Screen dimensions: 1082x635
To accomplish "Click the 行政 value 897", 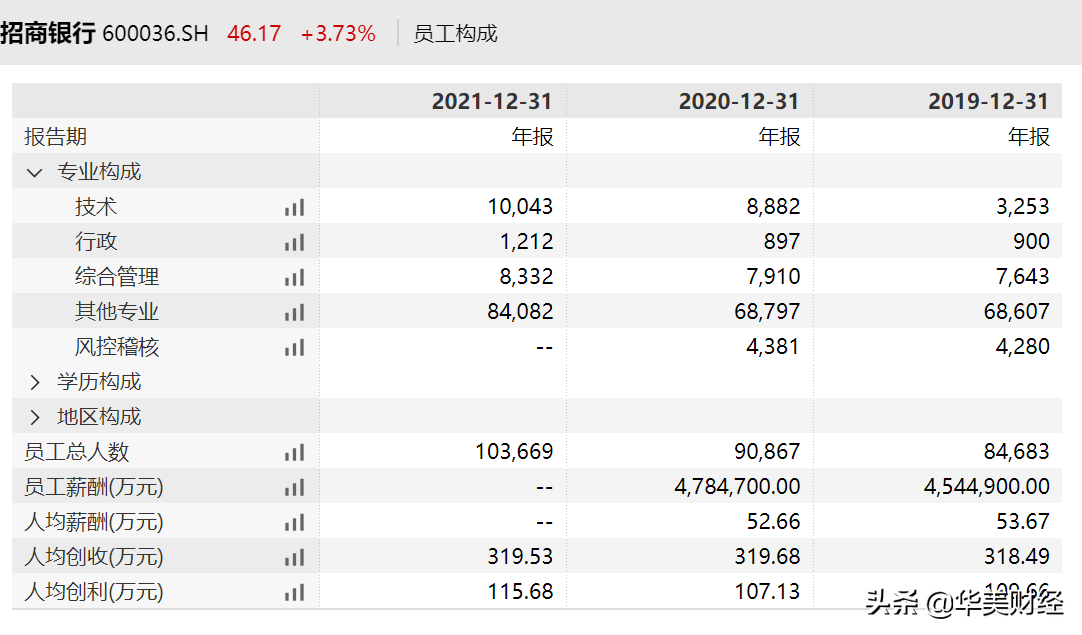I will (782, 242).
